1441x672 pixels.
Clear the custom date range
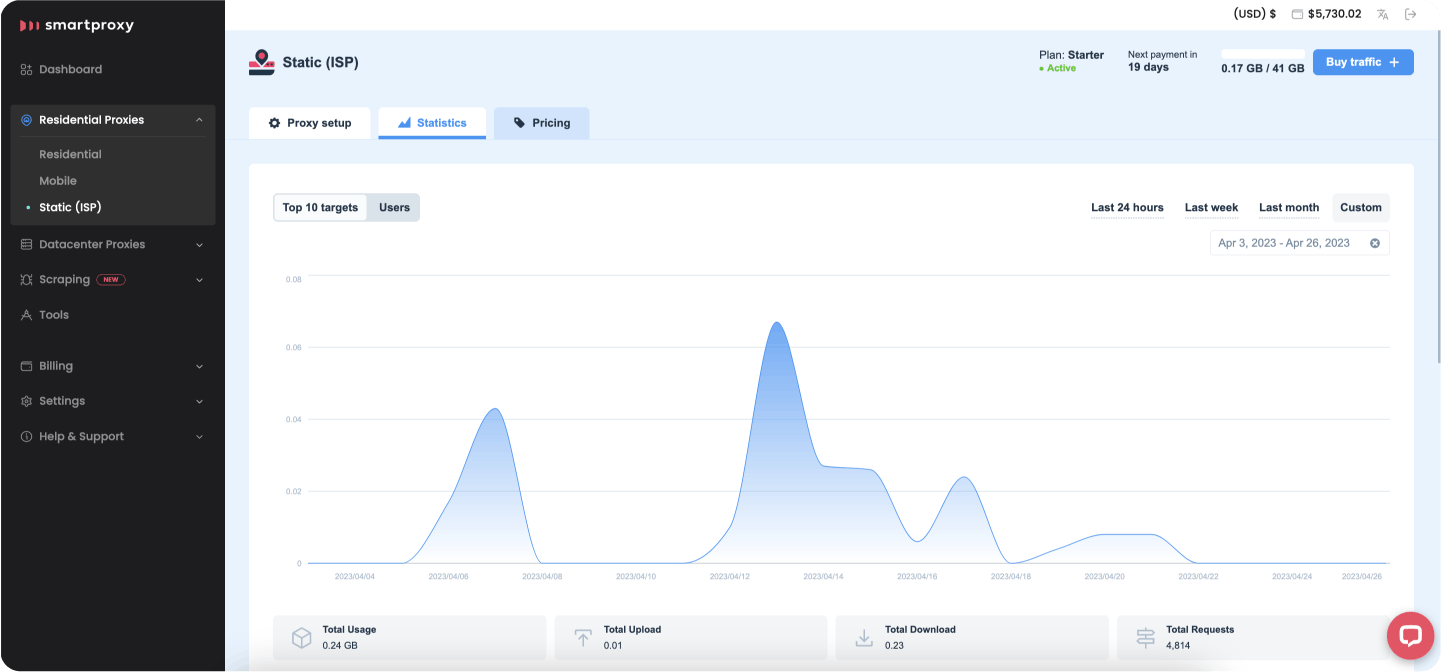[1375, 243]
